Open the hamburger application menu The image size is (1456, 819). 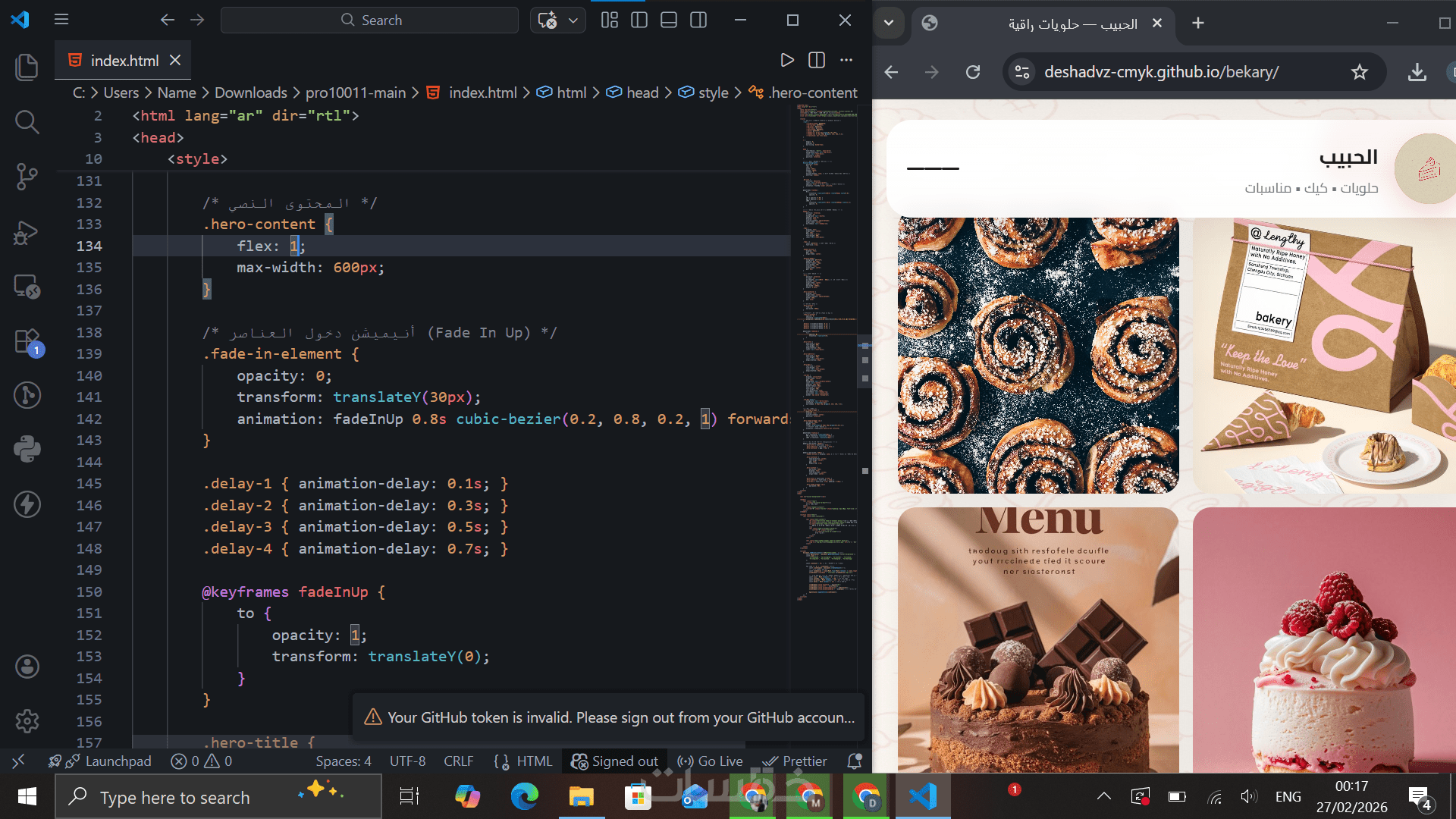point(61,20)
